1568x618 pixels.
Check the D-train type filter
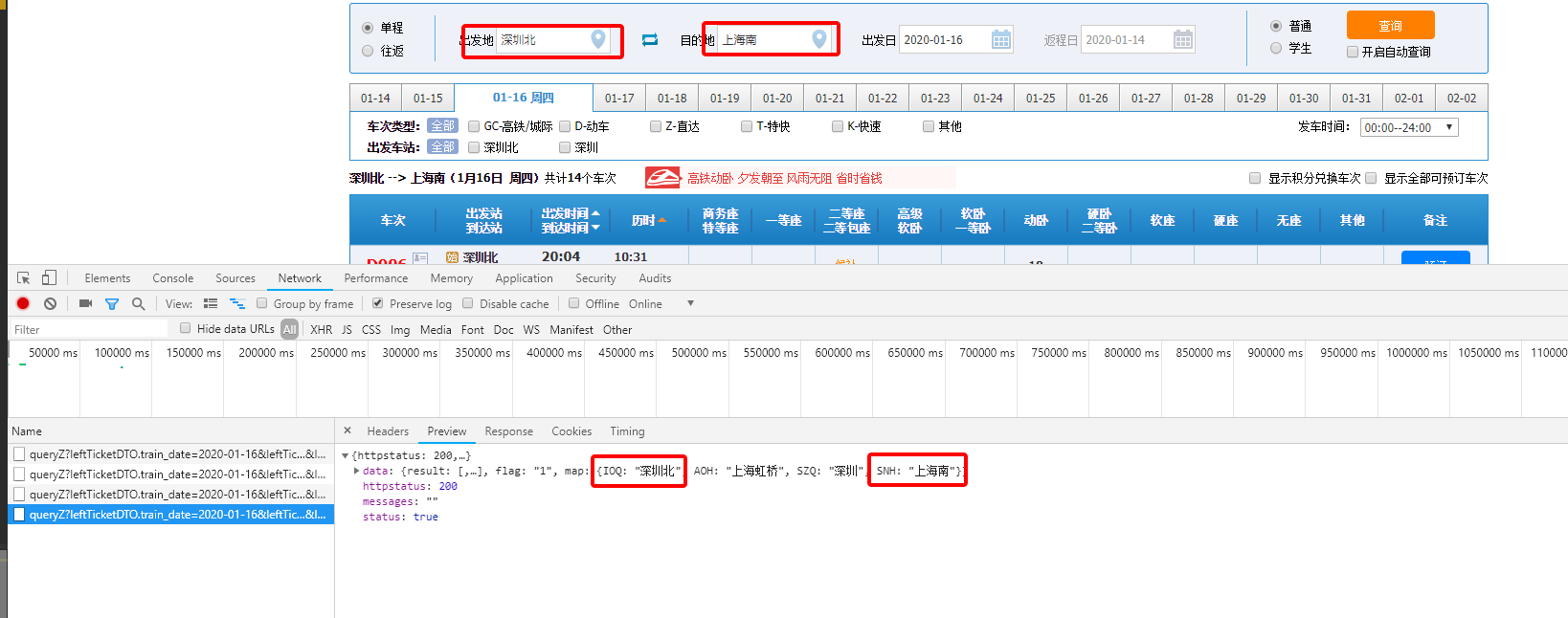pos(565,126)
